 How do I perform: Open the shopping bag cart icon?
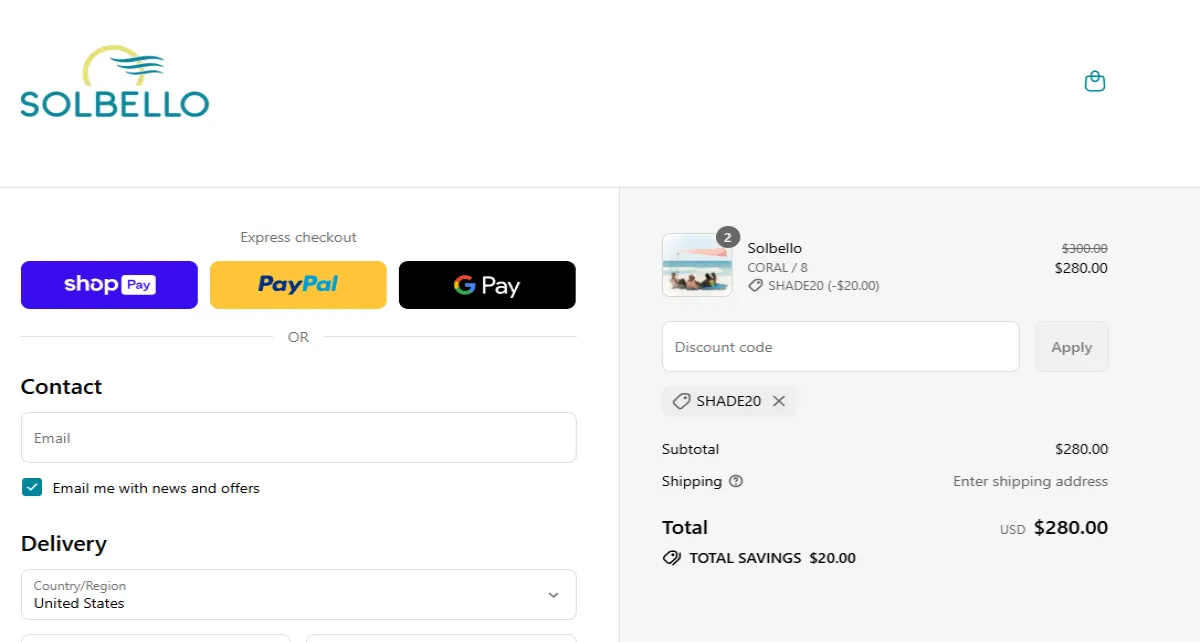pos(1095,82)
